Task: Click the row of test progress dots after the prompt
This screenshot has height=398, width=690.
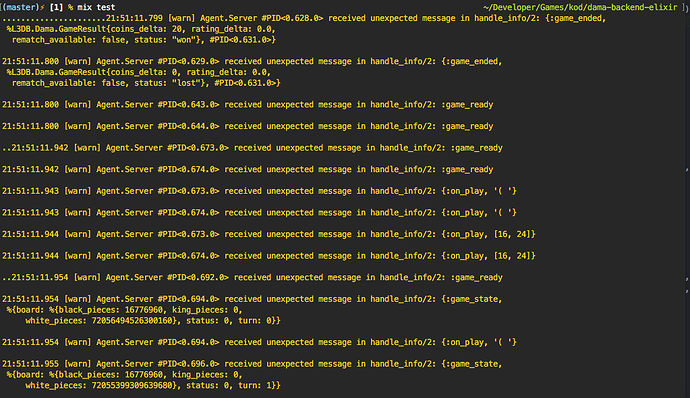Action: point(54,20)
